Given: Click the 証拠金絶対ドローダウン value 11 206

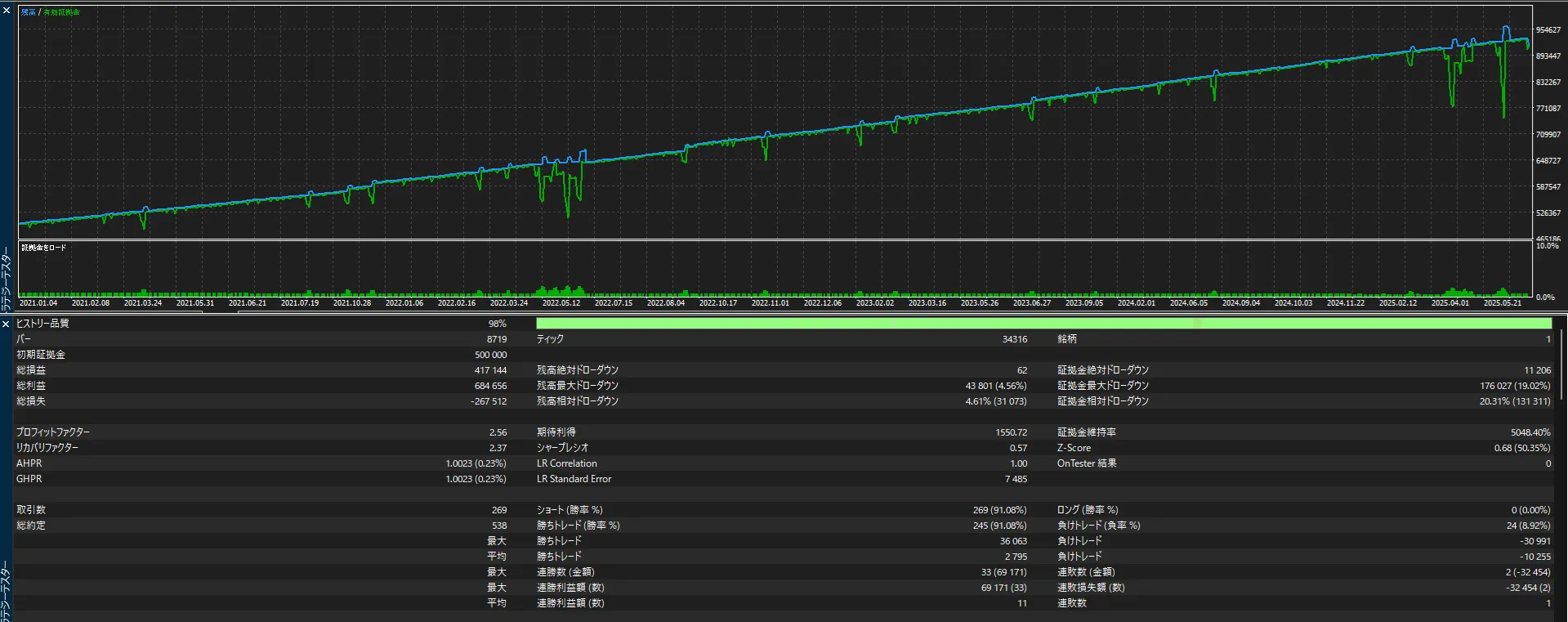Looking at the screenshot, I should pyautogui.click(x=1537, y=370).
